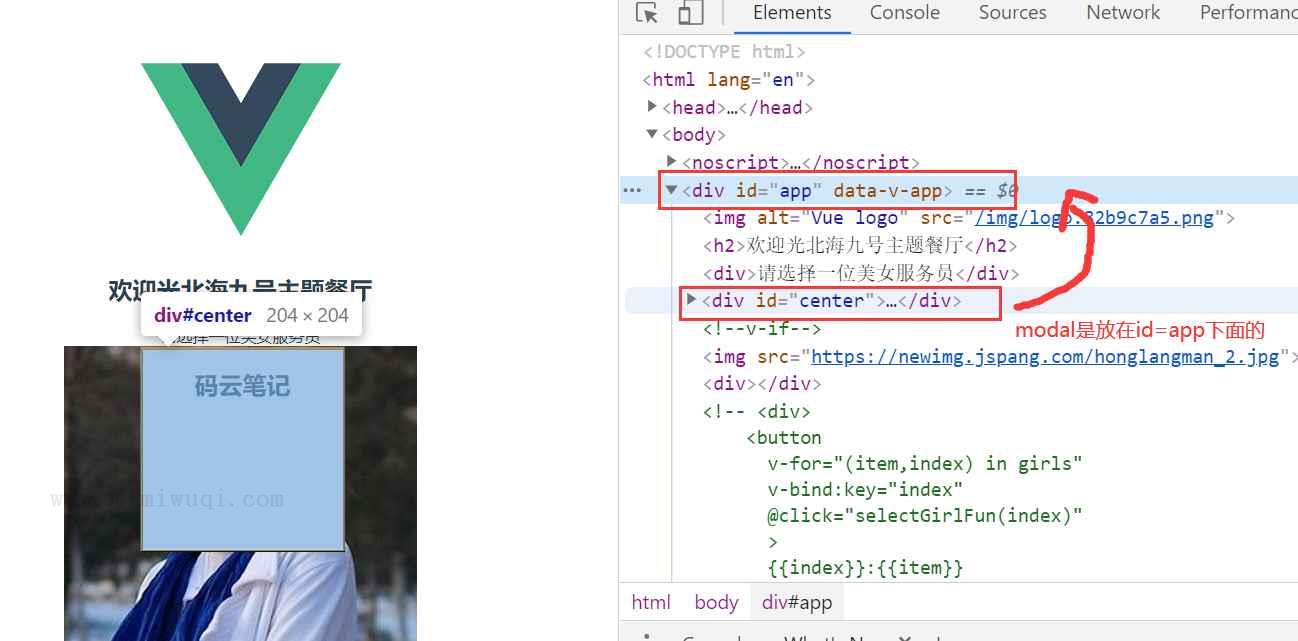Select the <html lang="en"> row
The height and width of the screenshot is (641, 1298).
tap(729, 79)
